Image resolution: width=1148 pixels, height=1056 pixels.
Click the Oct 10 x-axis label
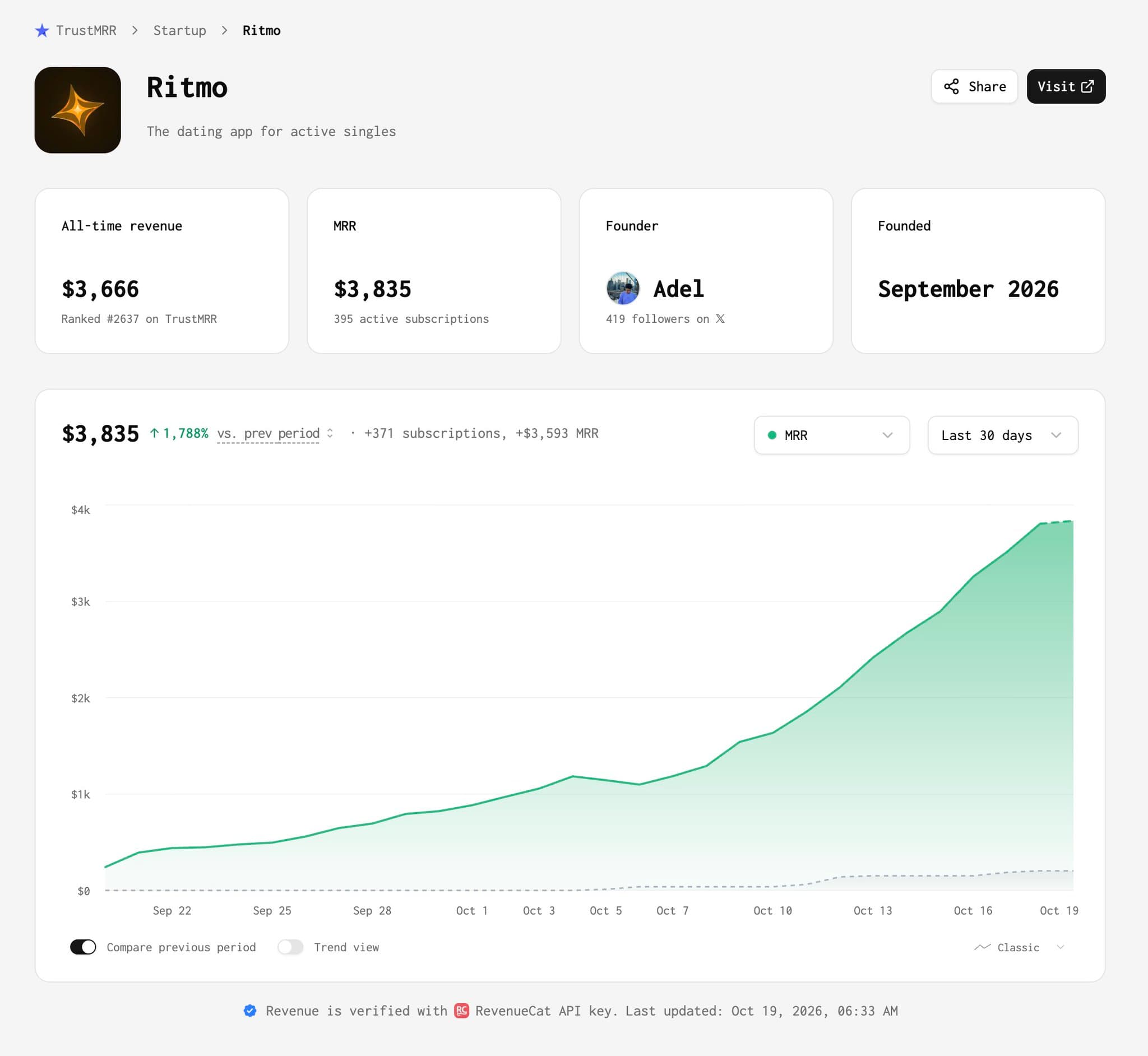pos(772,910)
